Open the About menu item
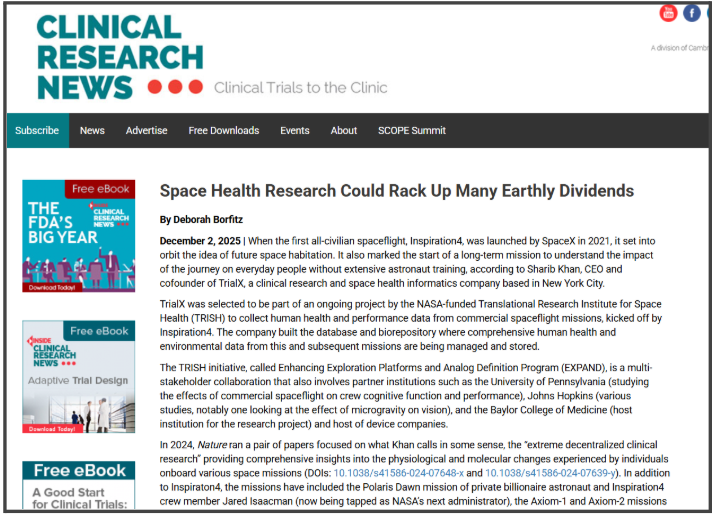The height and width of the screenshot is (517, 717). 344,130
